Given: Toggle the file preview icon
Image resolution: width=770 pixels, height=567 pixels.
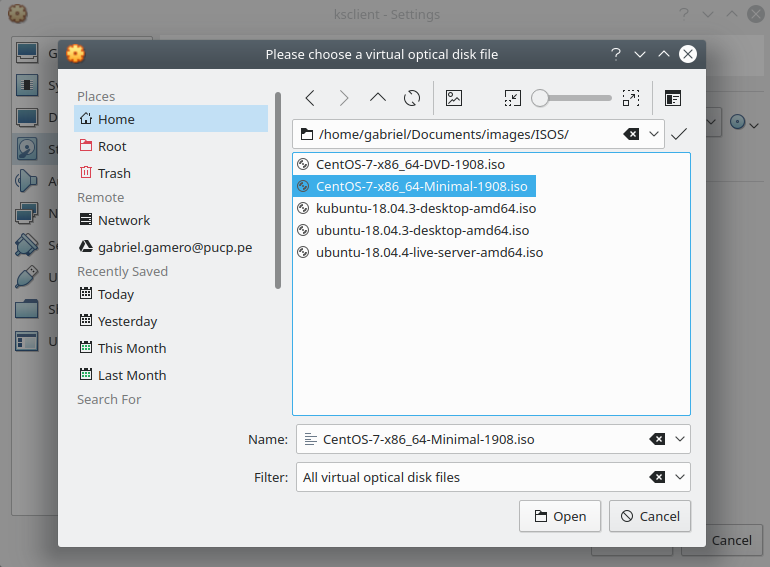Looking at the screenshot, I should click(454, 98).
